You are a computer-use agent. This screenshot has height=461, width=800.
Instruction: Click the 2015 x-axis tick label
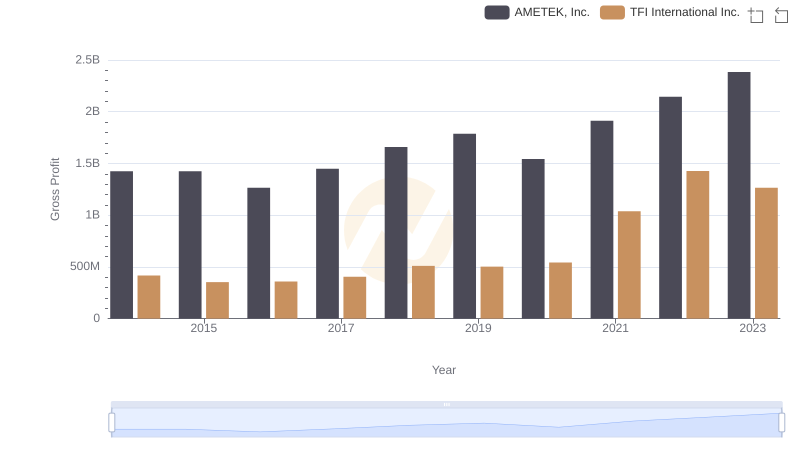[x=203, y=328]
